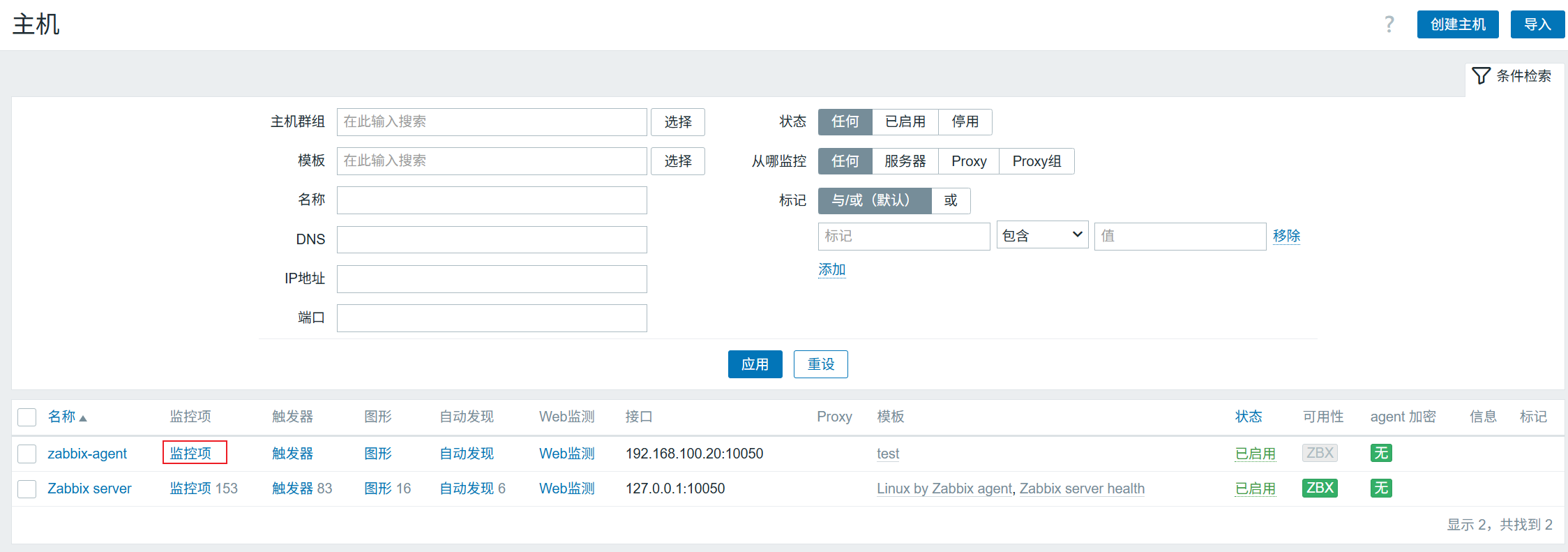
Task: Open Web监测 for zabbix-agent
Action: 567,454
